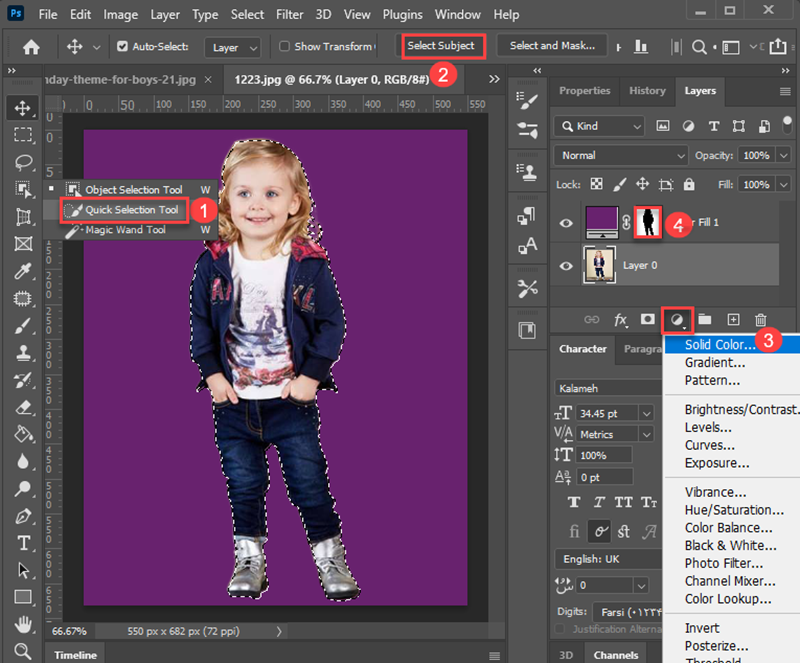Switch to the History tab
Viewport: 800px width, 663px height.
pyautogui.click(x=647, y=91)
